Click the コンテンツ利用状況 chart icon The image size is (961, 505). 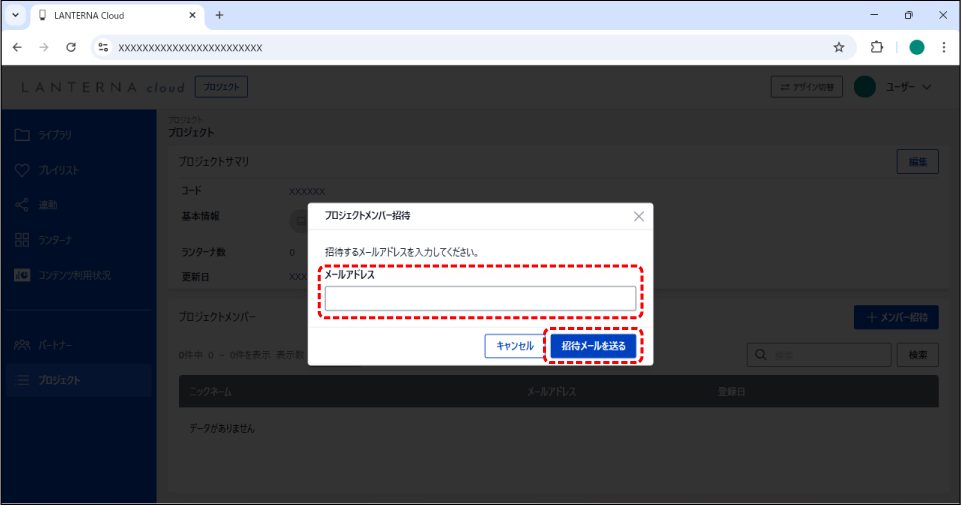22,275
